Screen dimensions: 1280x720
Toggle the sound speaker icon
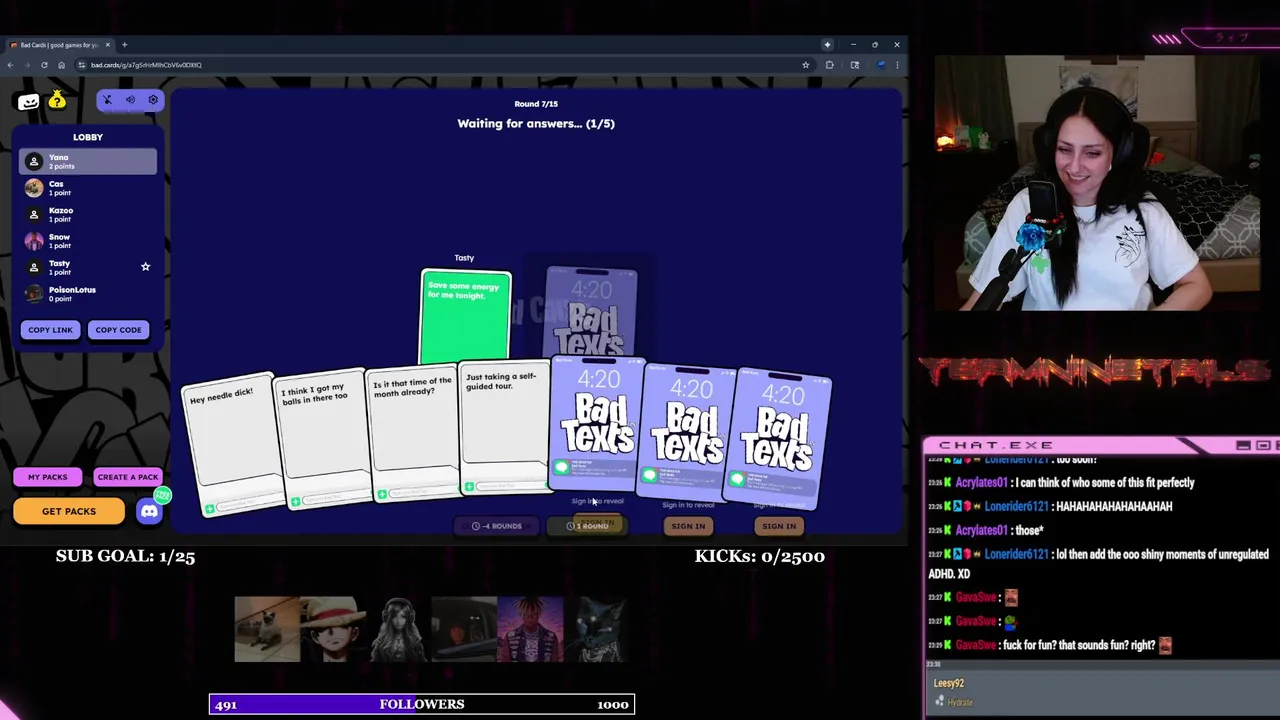click(x=130, y=100)
